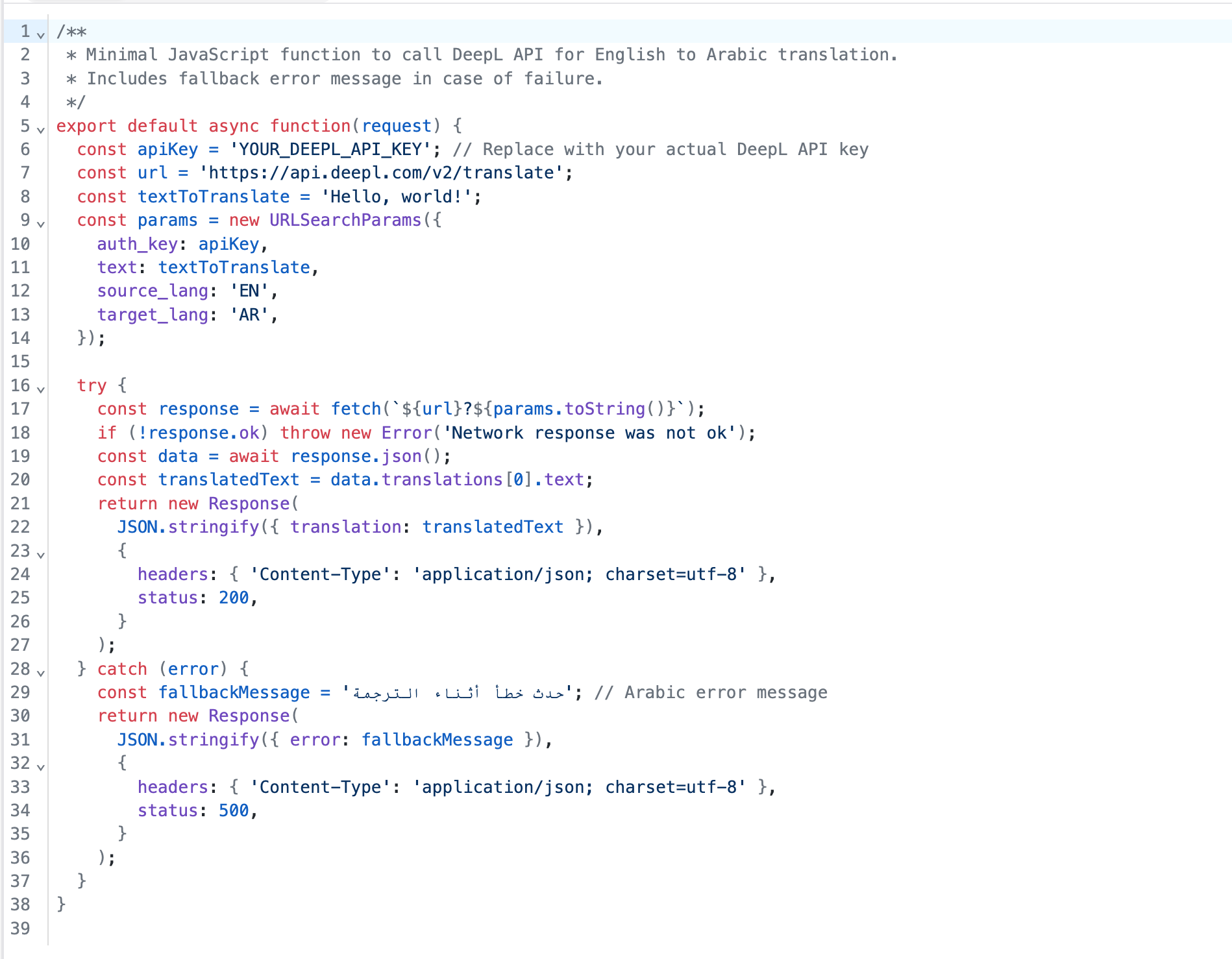Viewport: 1232px width, 959px height.
Task: Collapse the response options fold on line 23
Action: pos(41,555)
